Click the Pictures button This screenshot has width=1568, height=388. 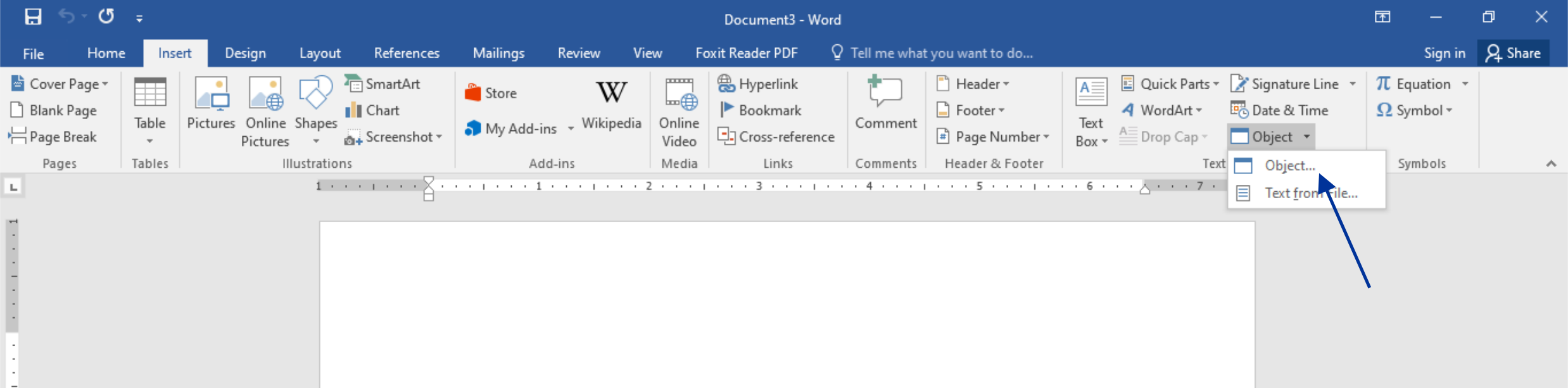pos(211,105)
